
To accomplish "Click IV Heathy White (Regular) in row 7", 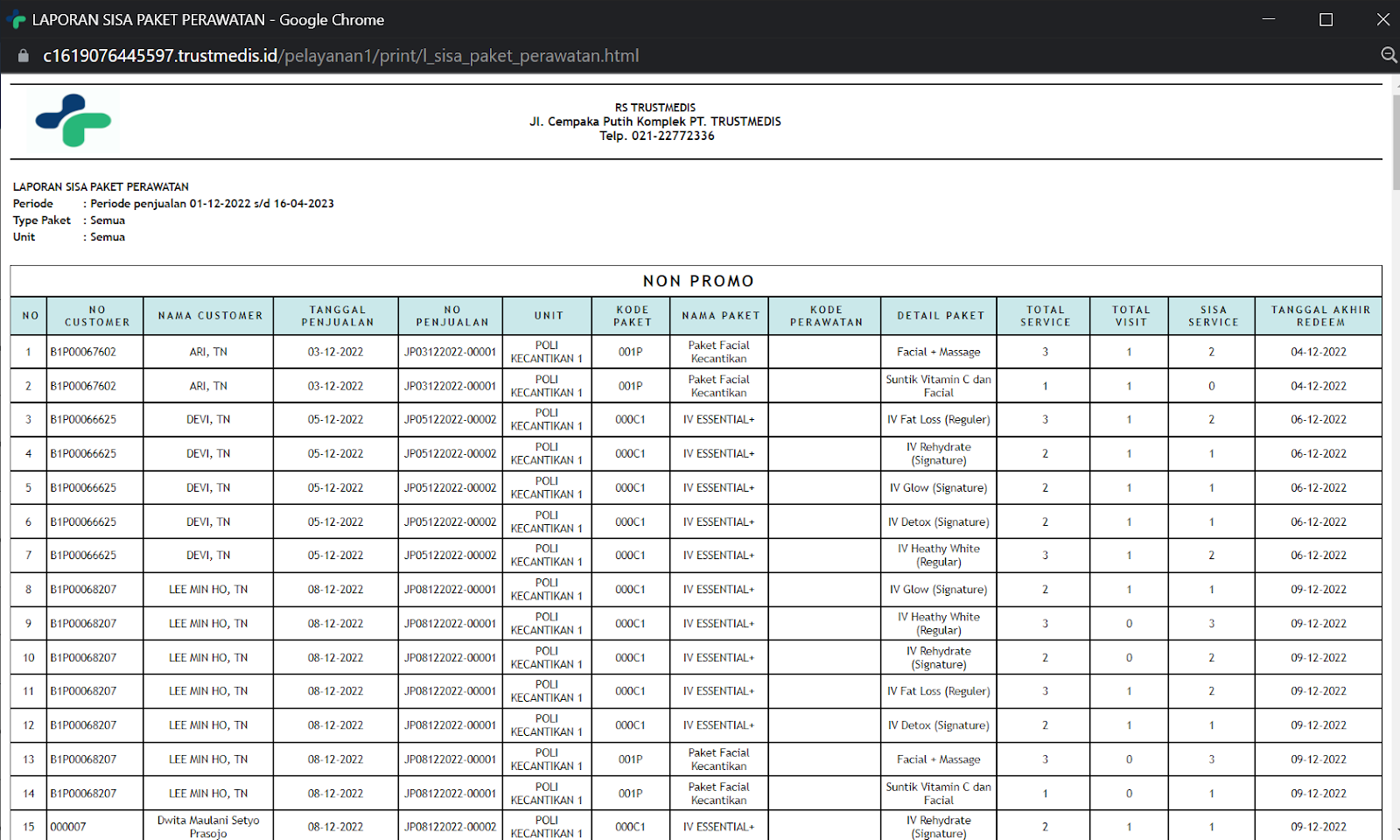I will coord(939,555).
